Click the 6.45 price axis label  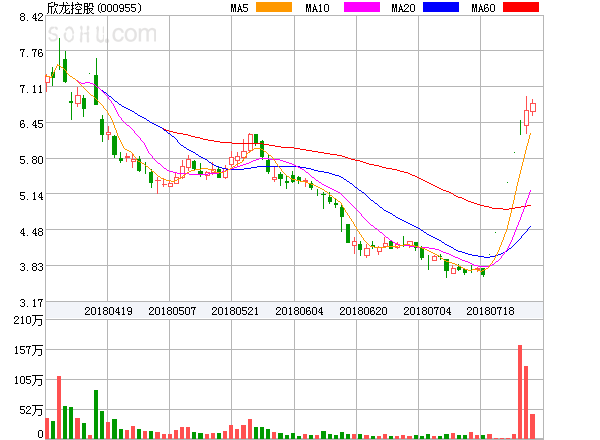31,124
